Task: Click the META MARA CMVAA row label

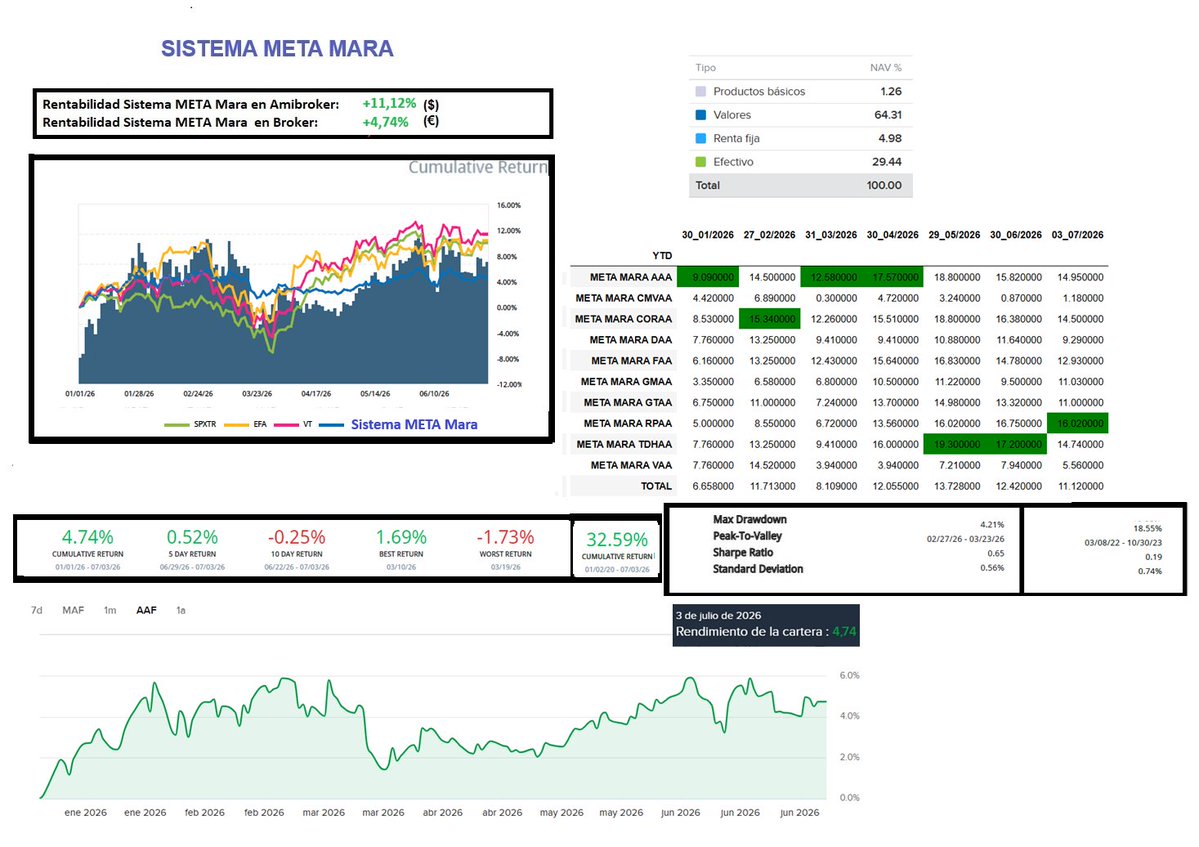Action: point(624,298)
